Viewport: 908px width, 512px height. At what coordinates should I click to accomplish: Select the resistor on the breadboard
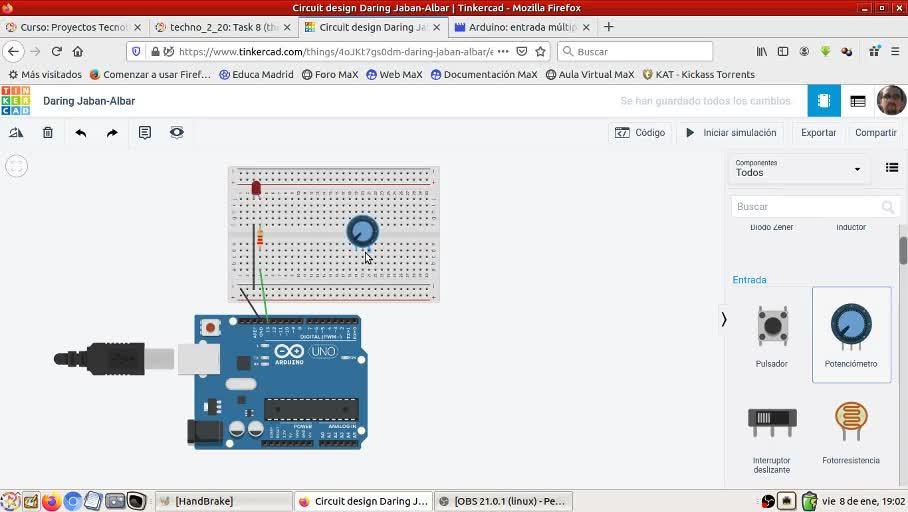click(x=259, y=237)
